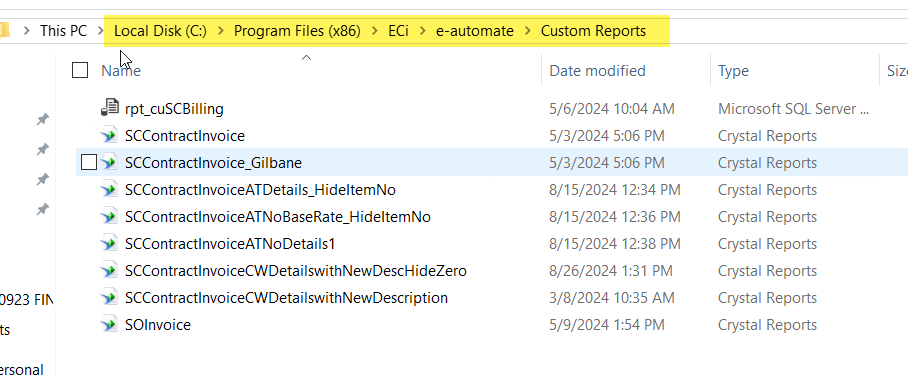Viewport: 908px width, 376px height.
Task: Go to Program Files (x86) breadcrumb
Action: tap(297, 31)
